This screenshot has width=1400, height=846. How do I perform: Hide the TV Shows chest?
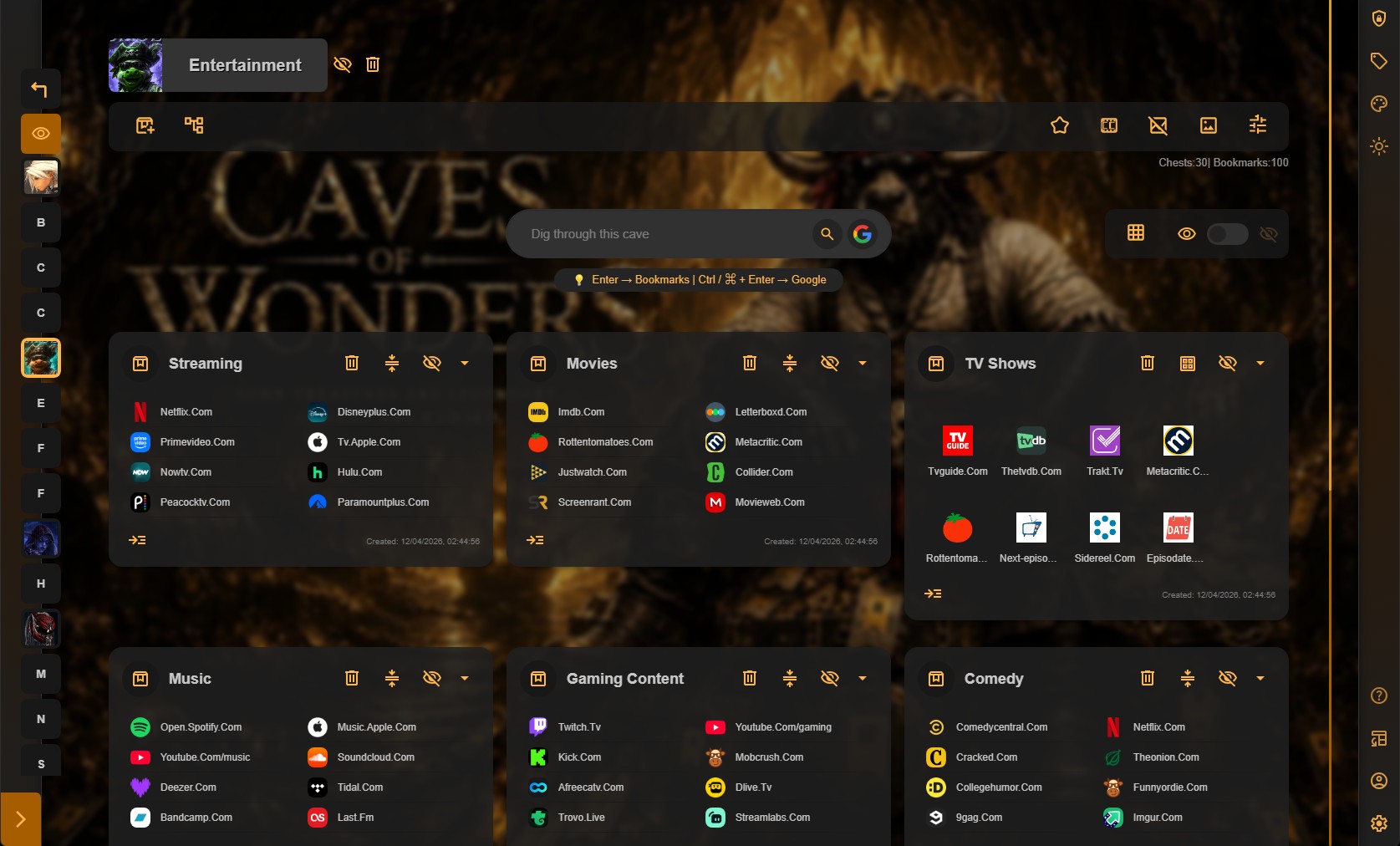[x=1228, y=363]
